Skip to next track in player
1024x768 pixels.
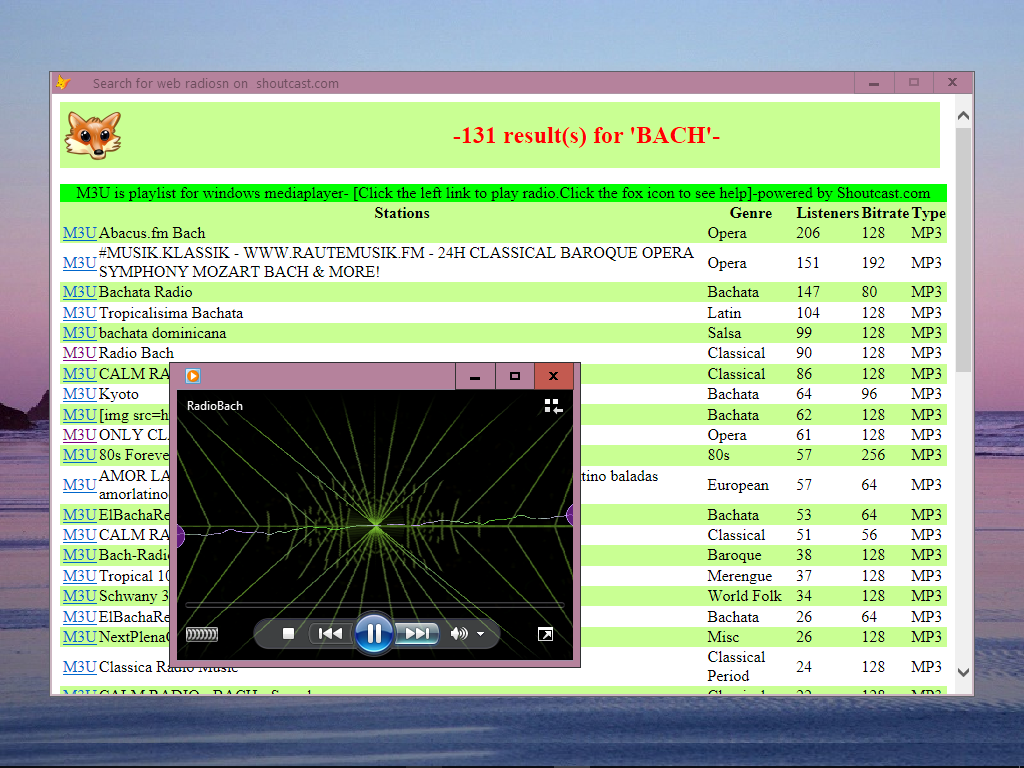417,633
